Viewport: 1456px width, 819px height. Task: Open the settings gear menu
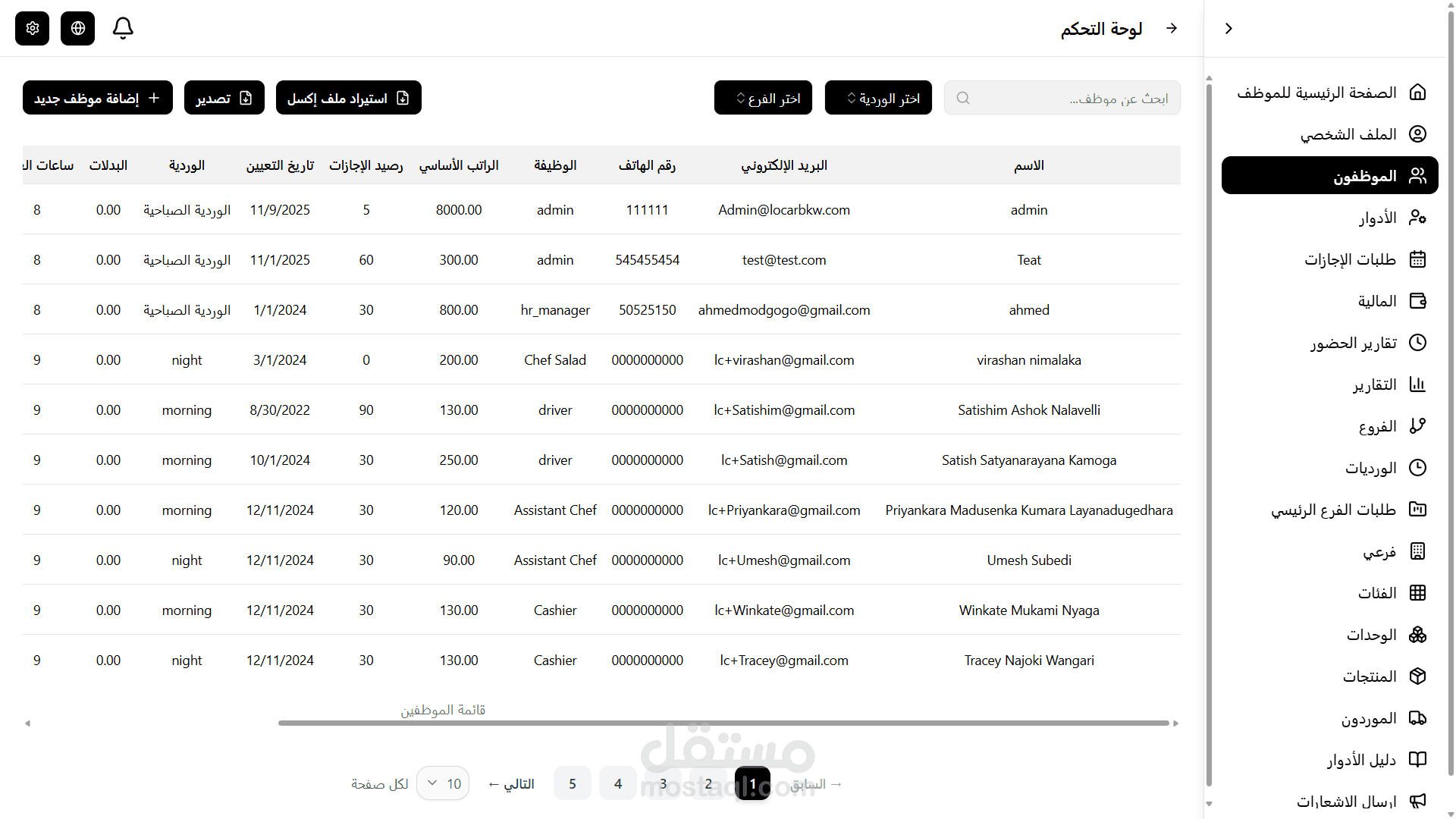pyautogui.click(x=32, y=28)
